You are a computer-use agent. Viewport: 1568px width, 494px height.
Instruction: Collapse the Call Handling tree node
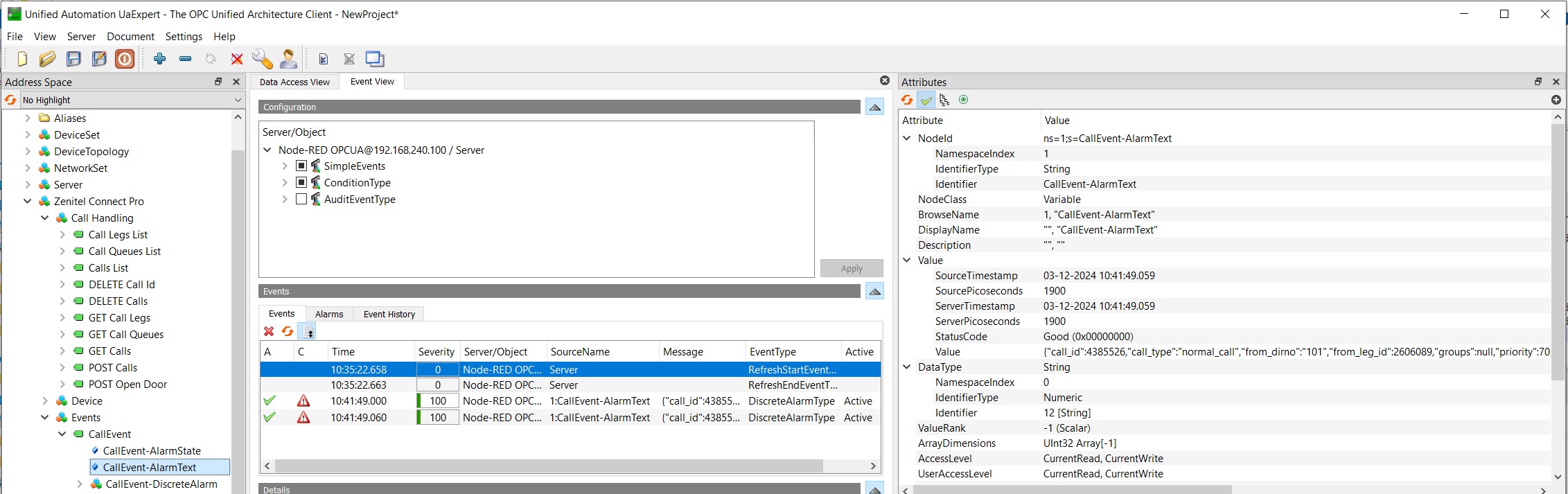tap(45, 218)
